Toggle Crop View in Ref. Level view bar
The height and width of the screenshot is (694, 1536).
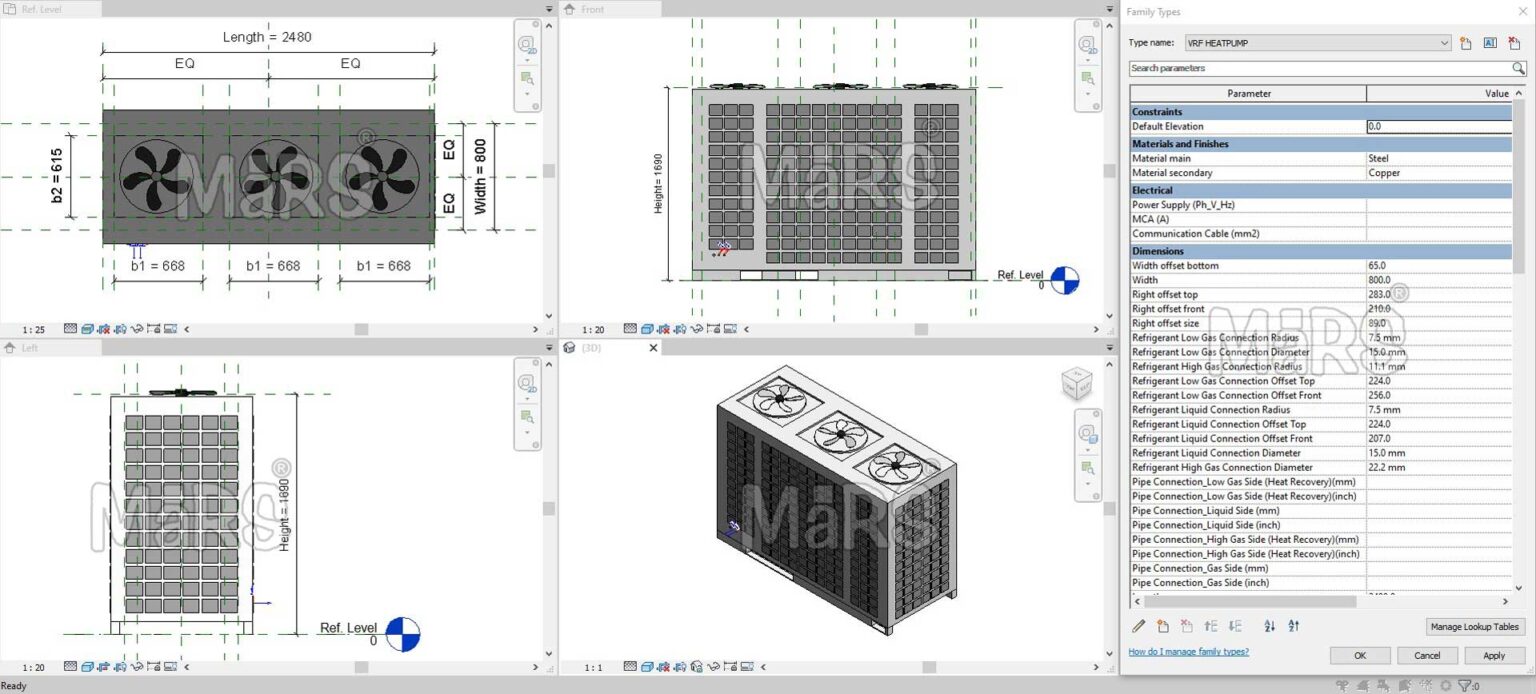click(x=103, y=328)
